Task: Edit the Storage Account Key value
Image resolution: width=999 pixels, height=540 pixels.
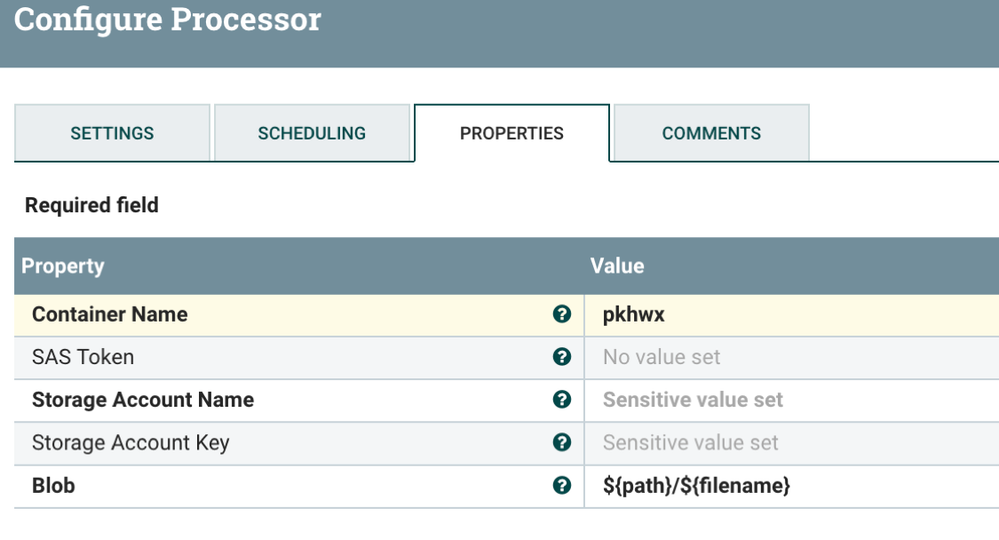Action: point(690,443)
